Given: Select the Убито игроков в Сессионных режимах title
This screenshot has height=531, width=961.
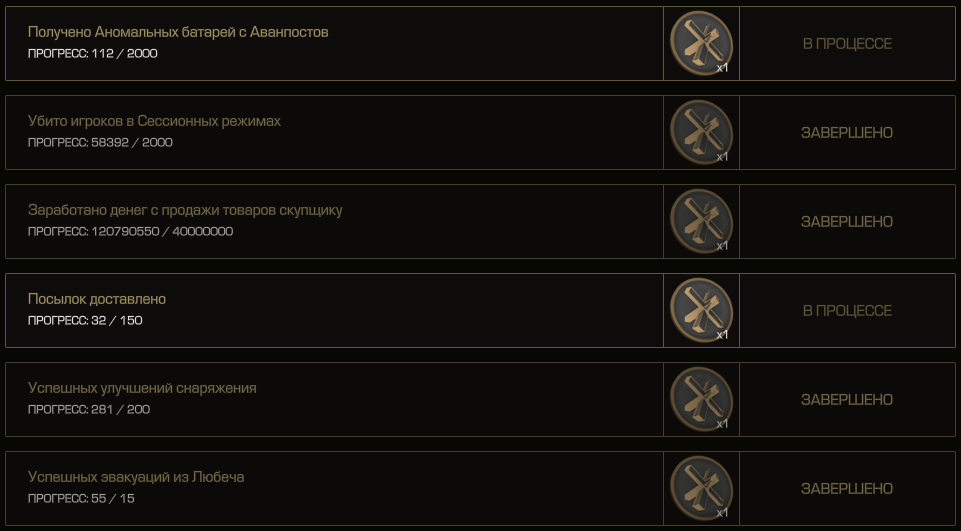Looking at the screenshot, I should pos(154,121).
